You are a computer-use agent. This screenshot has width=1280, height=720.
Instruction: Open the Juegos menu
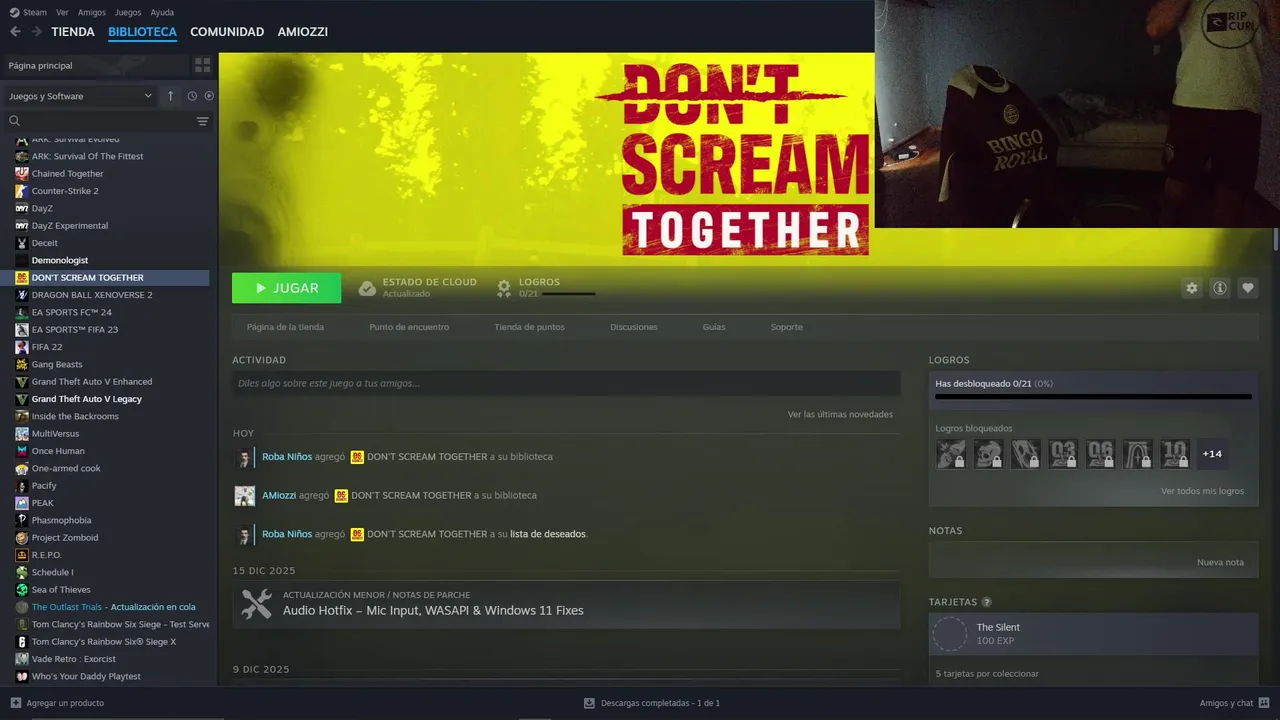128,13
